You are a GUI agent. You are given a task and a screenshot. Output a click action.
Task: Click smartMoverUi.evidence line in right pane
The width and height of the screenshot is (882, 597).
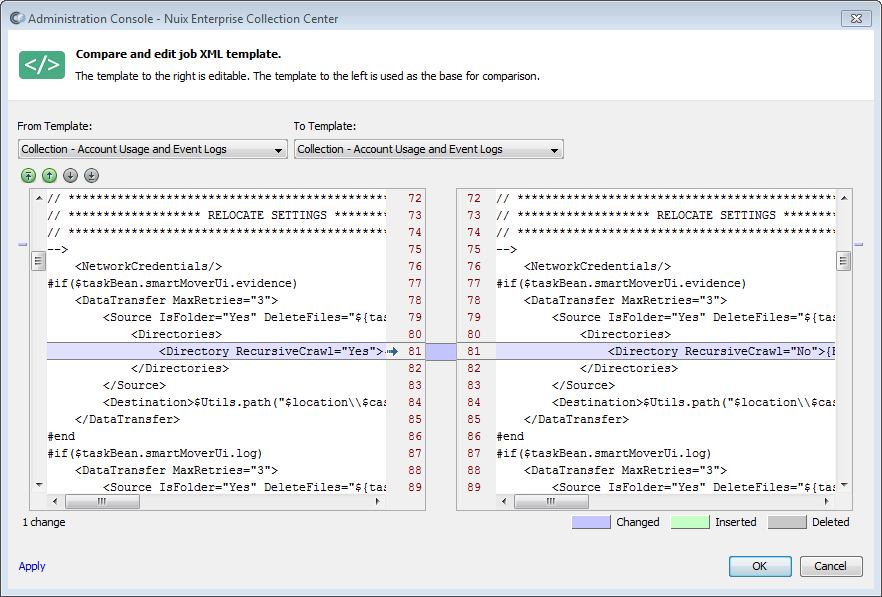(621, 283)
